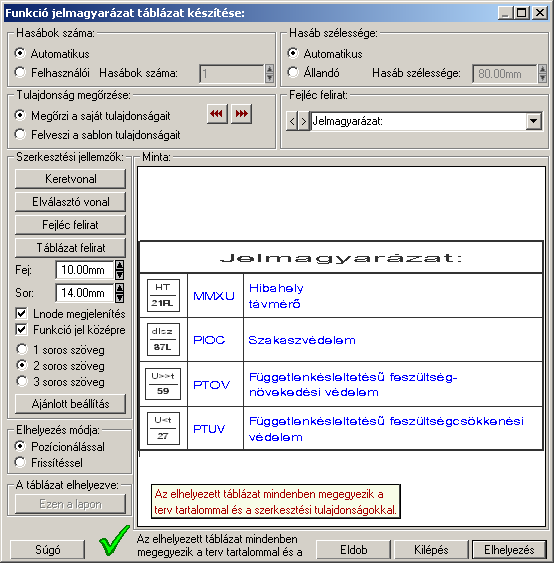
Task: Click the green checkmark status icon
Action: point(114,540)
